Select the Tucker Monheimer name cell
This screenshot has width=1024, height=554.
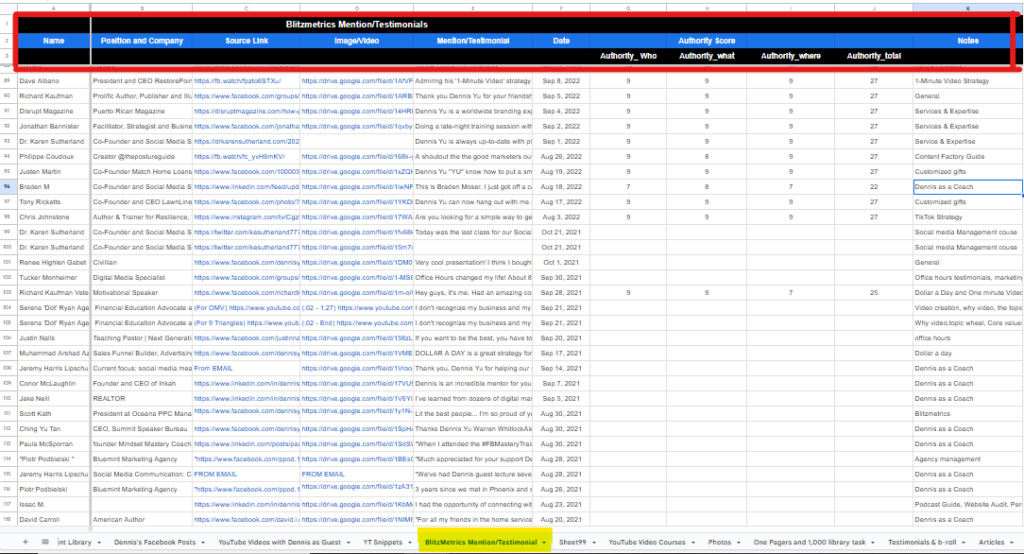54,278
